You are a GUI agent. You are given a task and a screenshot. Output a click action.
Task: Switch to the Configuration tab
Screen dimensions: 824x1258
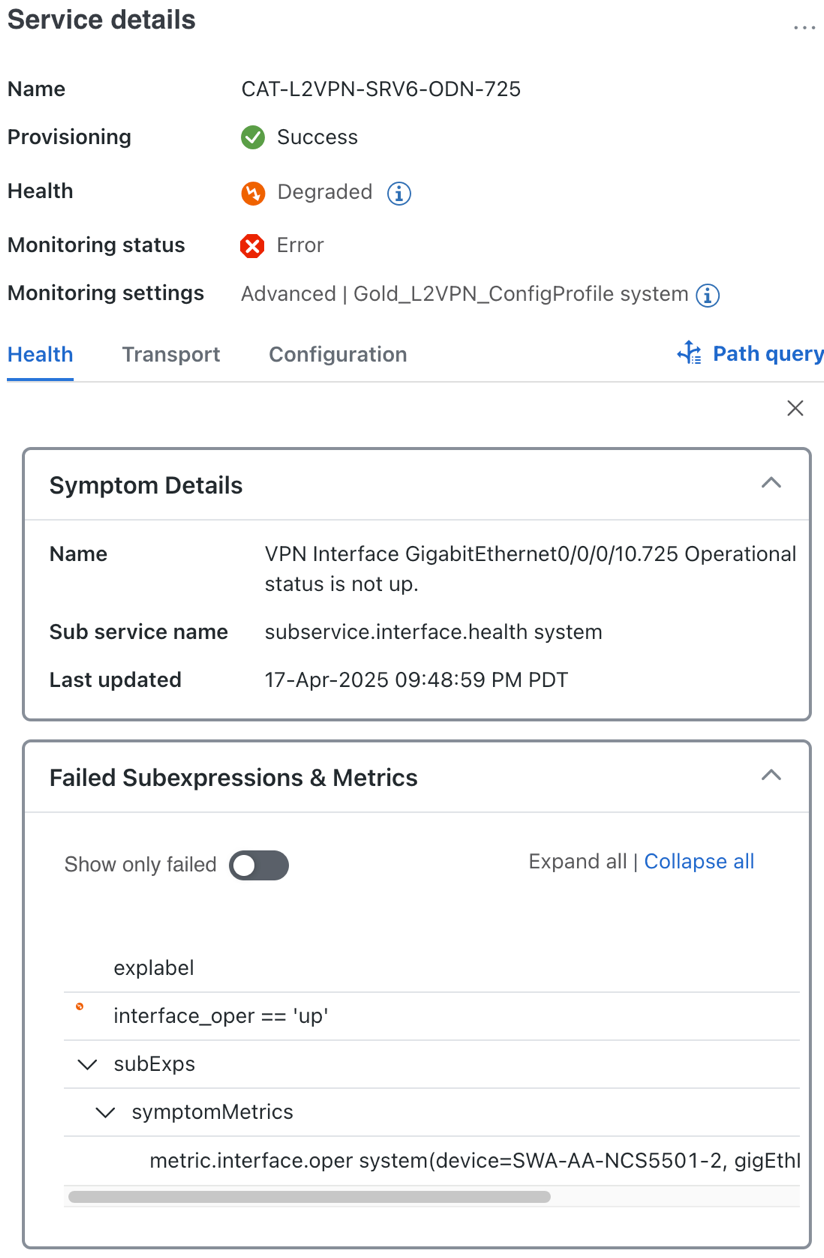(338, 355)
